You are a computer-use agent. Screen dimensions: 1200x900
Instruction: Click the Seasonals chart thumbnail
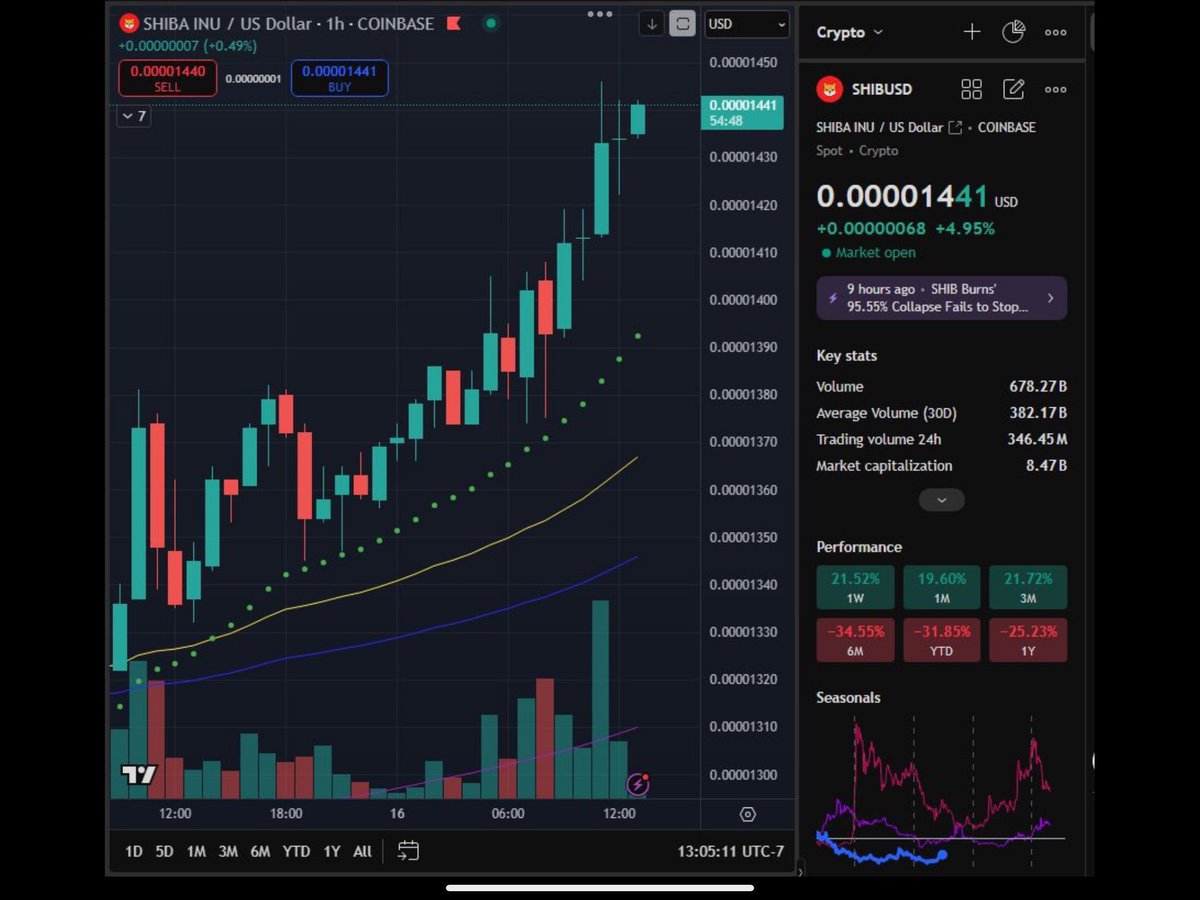(941, 790)
